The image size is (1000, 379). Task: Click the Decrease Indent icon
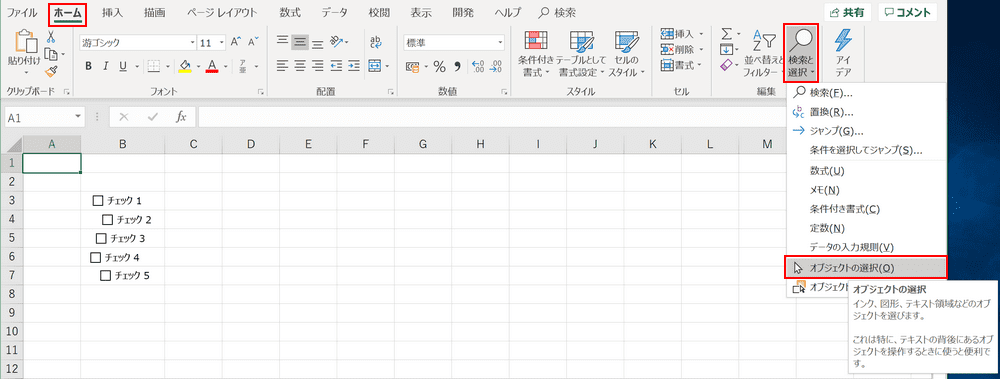(x=335, y=65)
